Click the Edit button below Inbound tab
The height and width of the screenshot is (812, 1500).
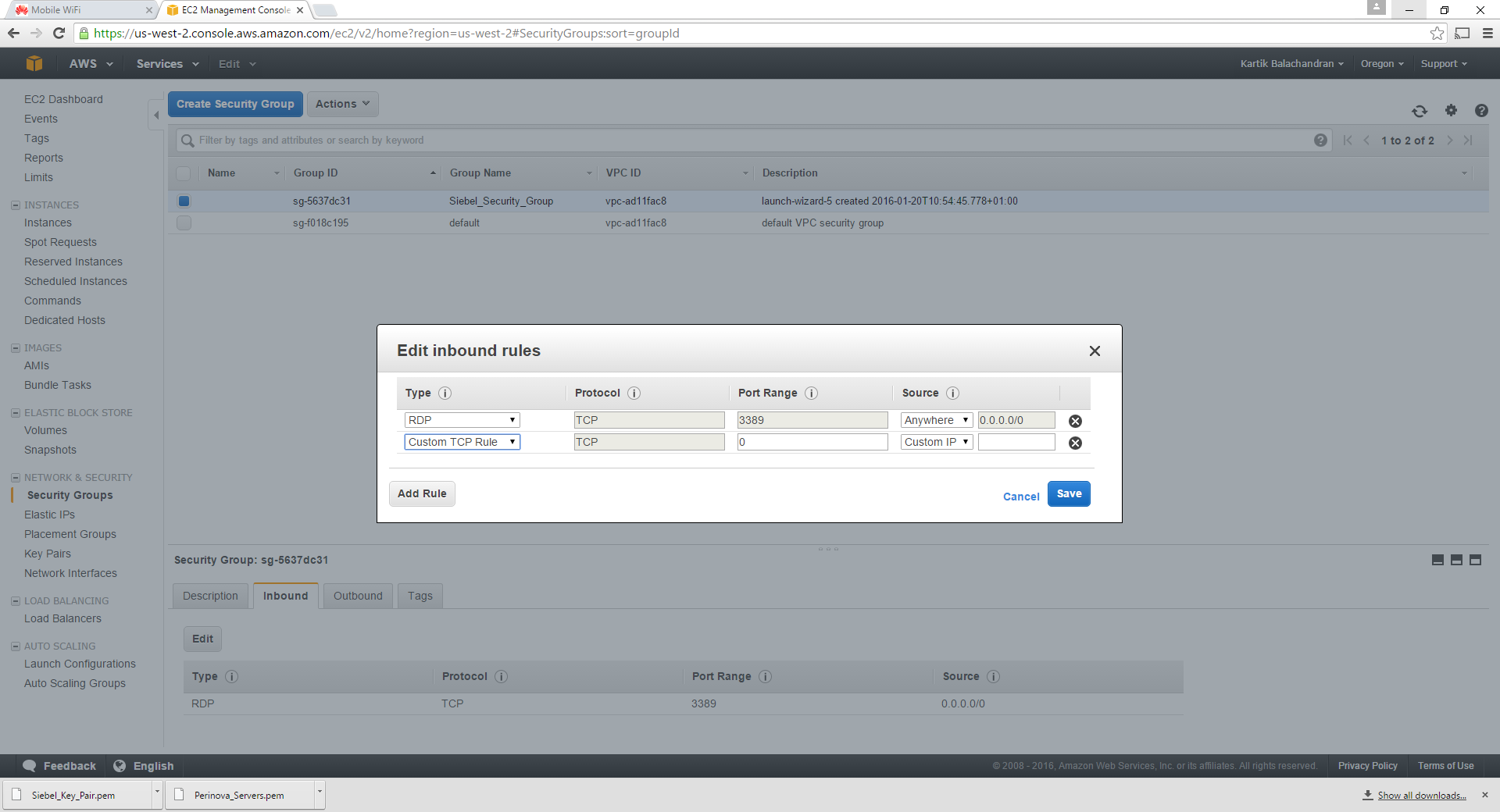202,639
